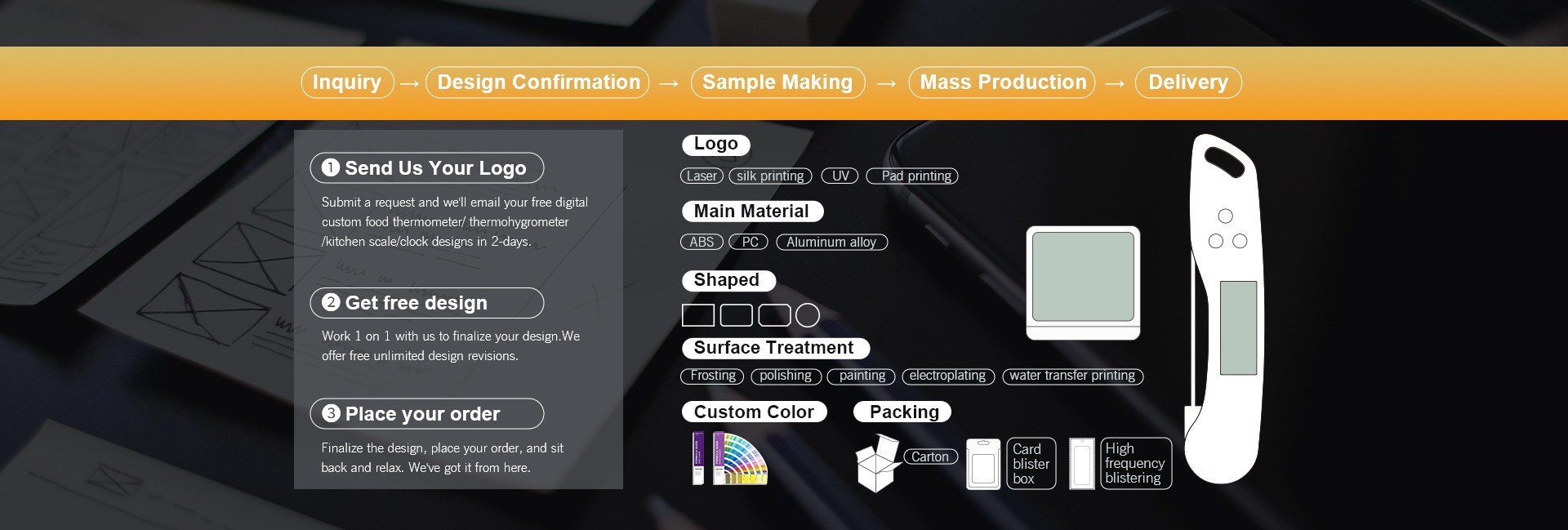Click the Inquiry step pill

[x=347, y=82]
